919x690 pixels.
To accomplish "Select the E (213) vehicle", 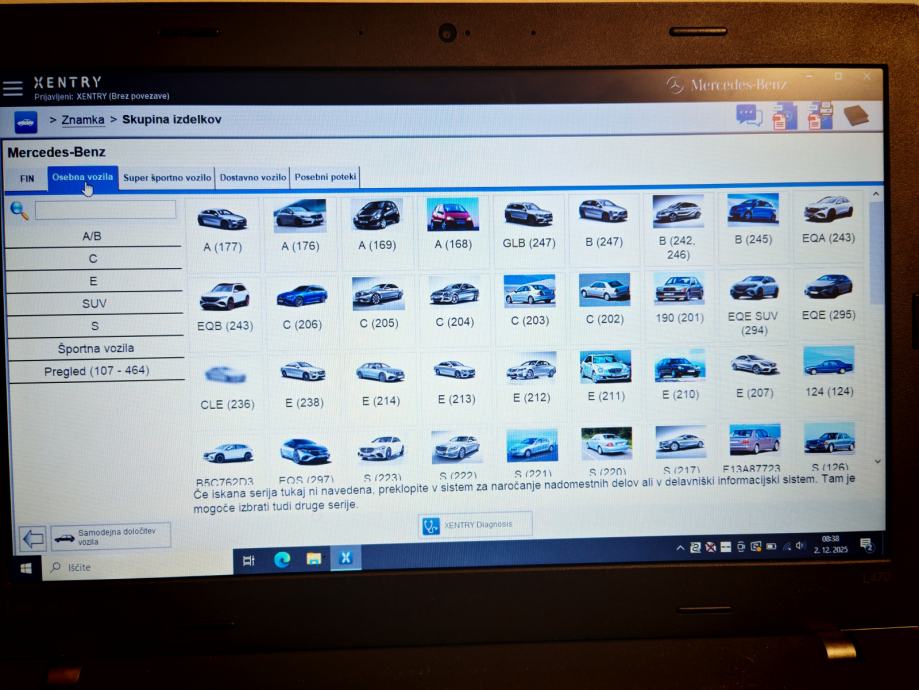I will (x=455, y=382).
